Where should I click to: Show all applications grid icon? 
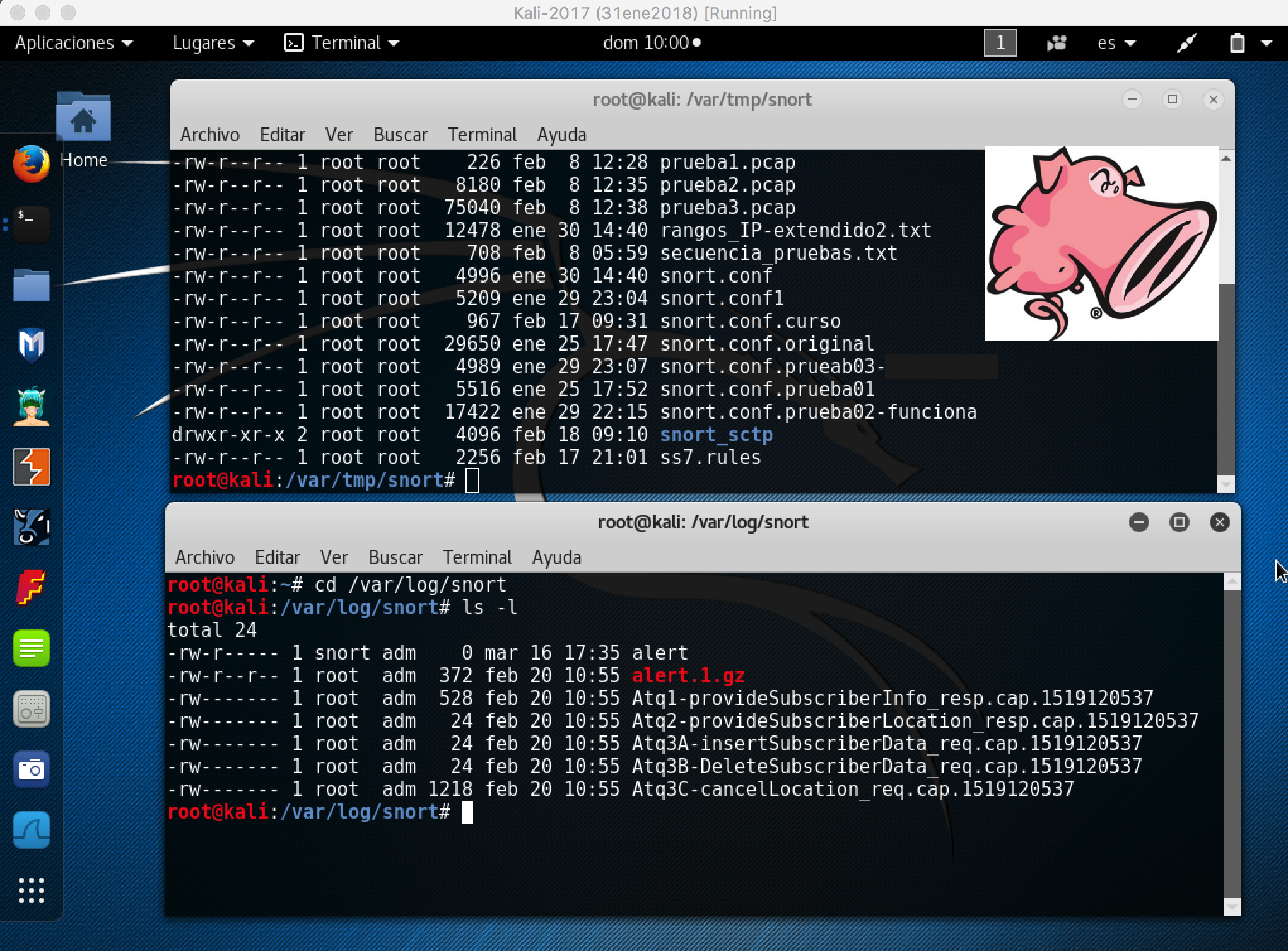[x=31, y=890]
